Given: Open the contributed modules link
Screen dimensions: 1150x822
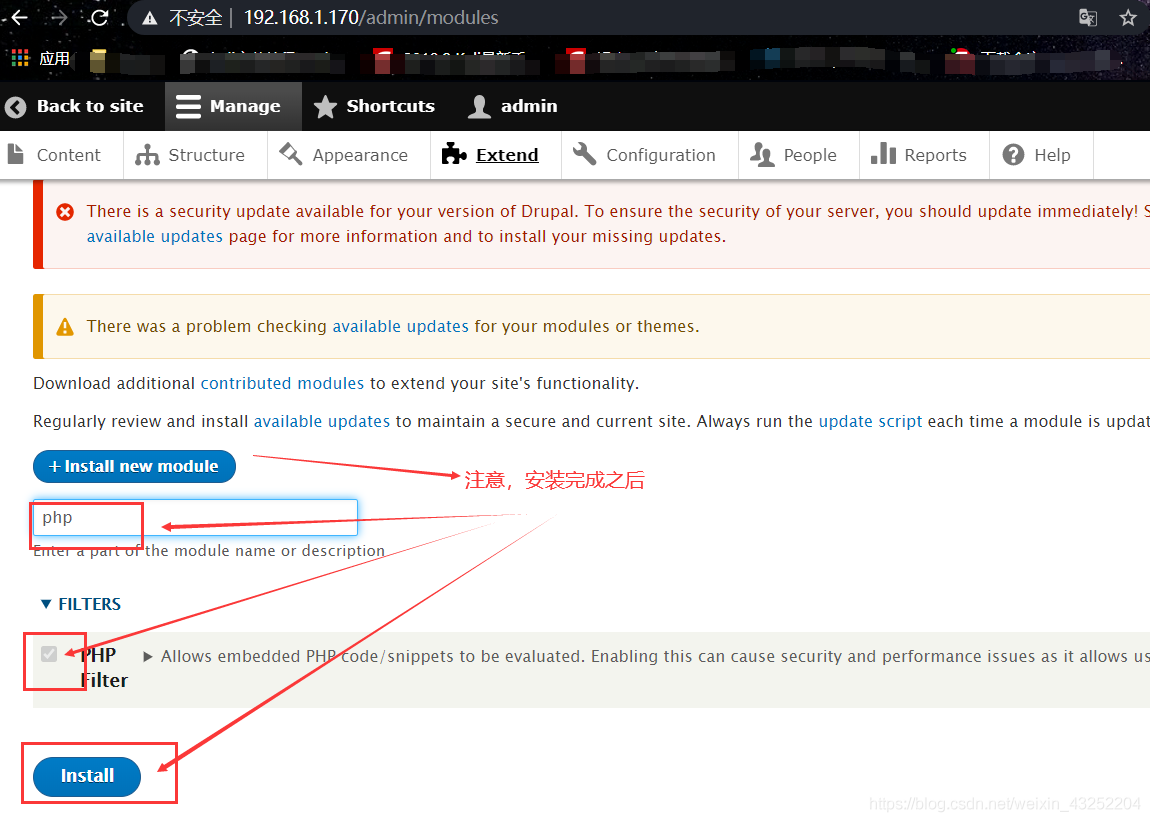Looking at the screenshot, I should (x=282, y=384).
